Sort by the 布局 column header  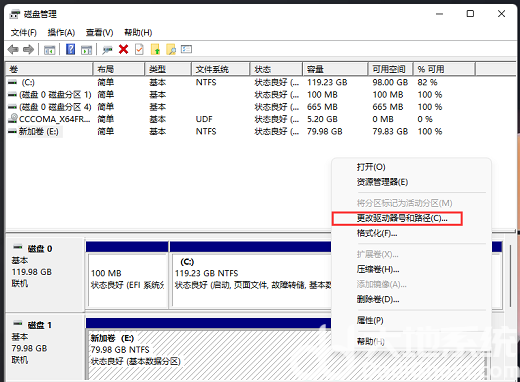(x=119, y=69)
